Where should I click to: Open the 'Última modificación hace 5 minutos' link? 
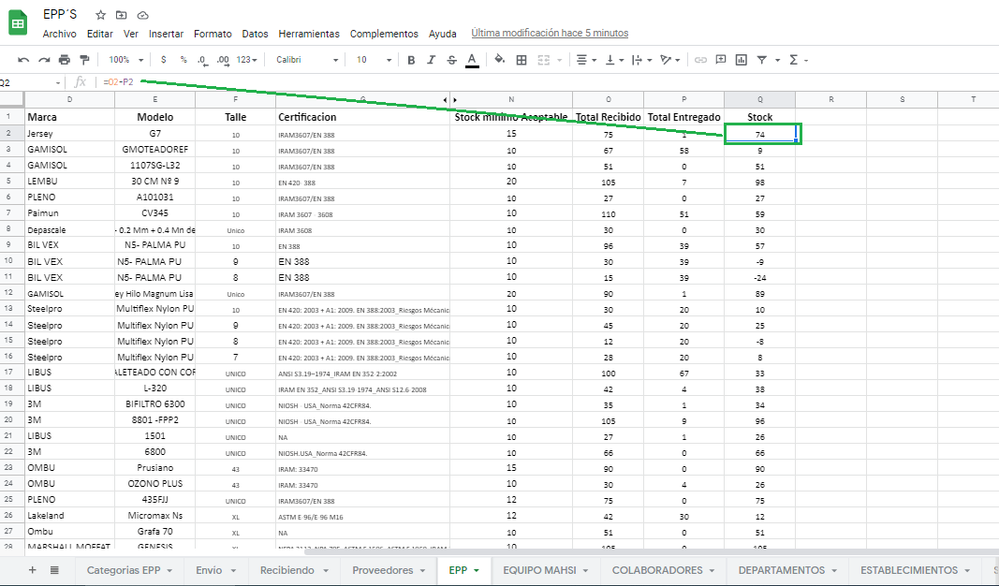(550, 33)
